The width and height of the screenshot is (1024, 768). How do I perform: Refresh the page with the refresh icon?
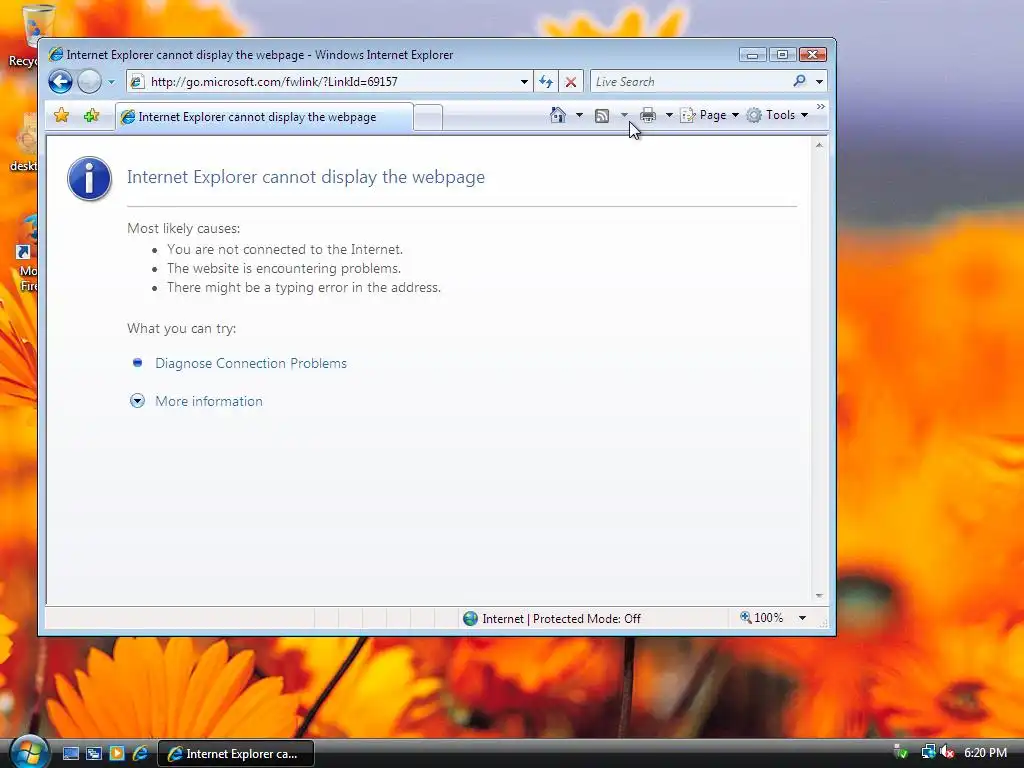[546, 82]
